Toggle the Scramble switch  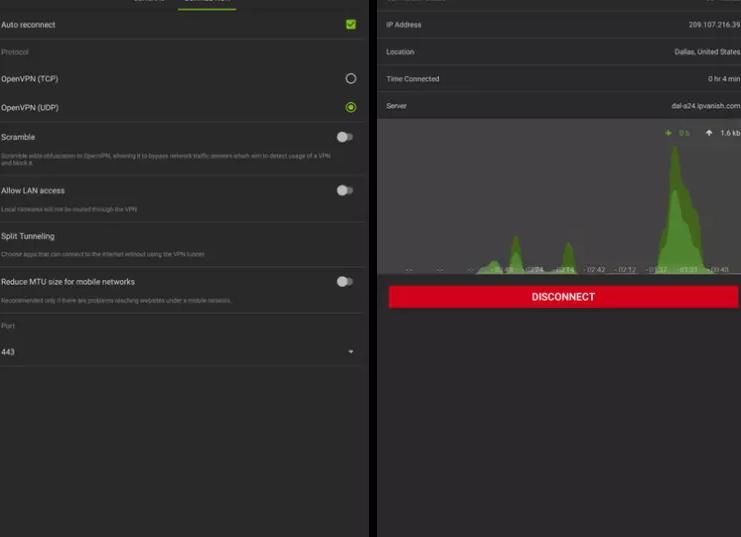point(344,137)
